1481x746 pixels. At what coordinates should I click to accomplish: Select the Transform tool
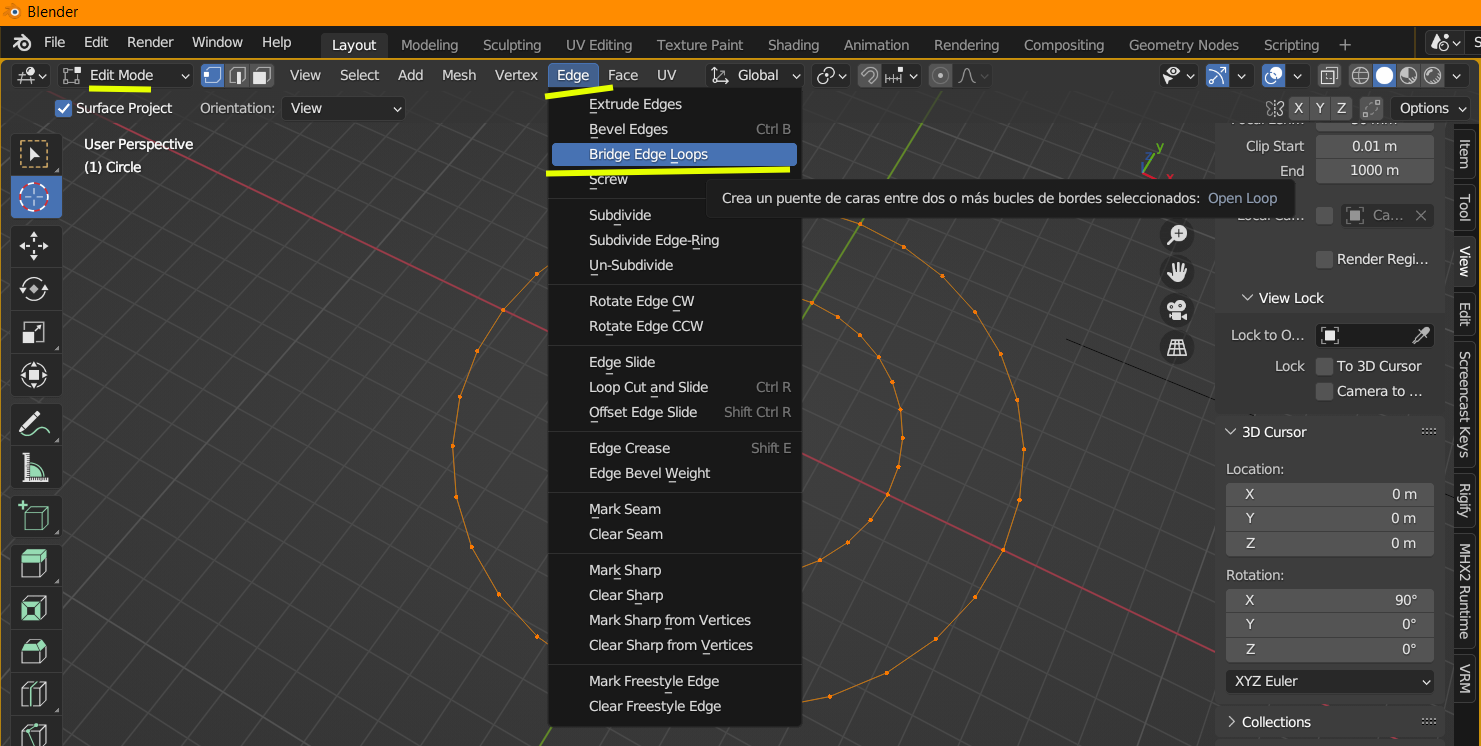[x=34, y=375]
